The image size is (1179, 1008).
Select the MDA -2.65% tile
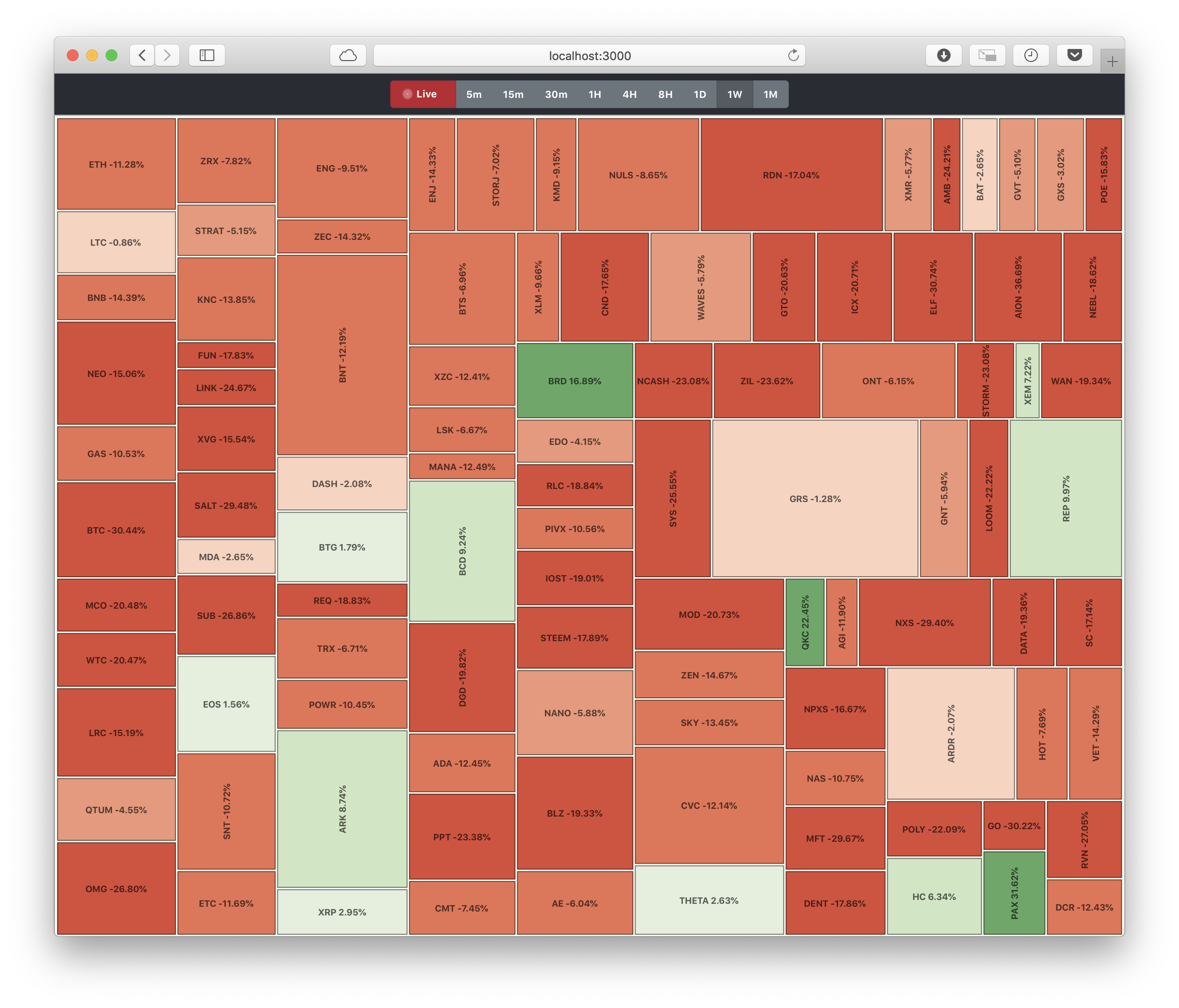(x=226, y=556)
